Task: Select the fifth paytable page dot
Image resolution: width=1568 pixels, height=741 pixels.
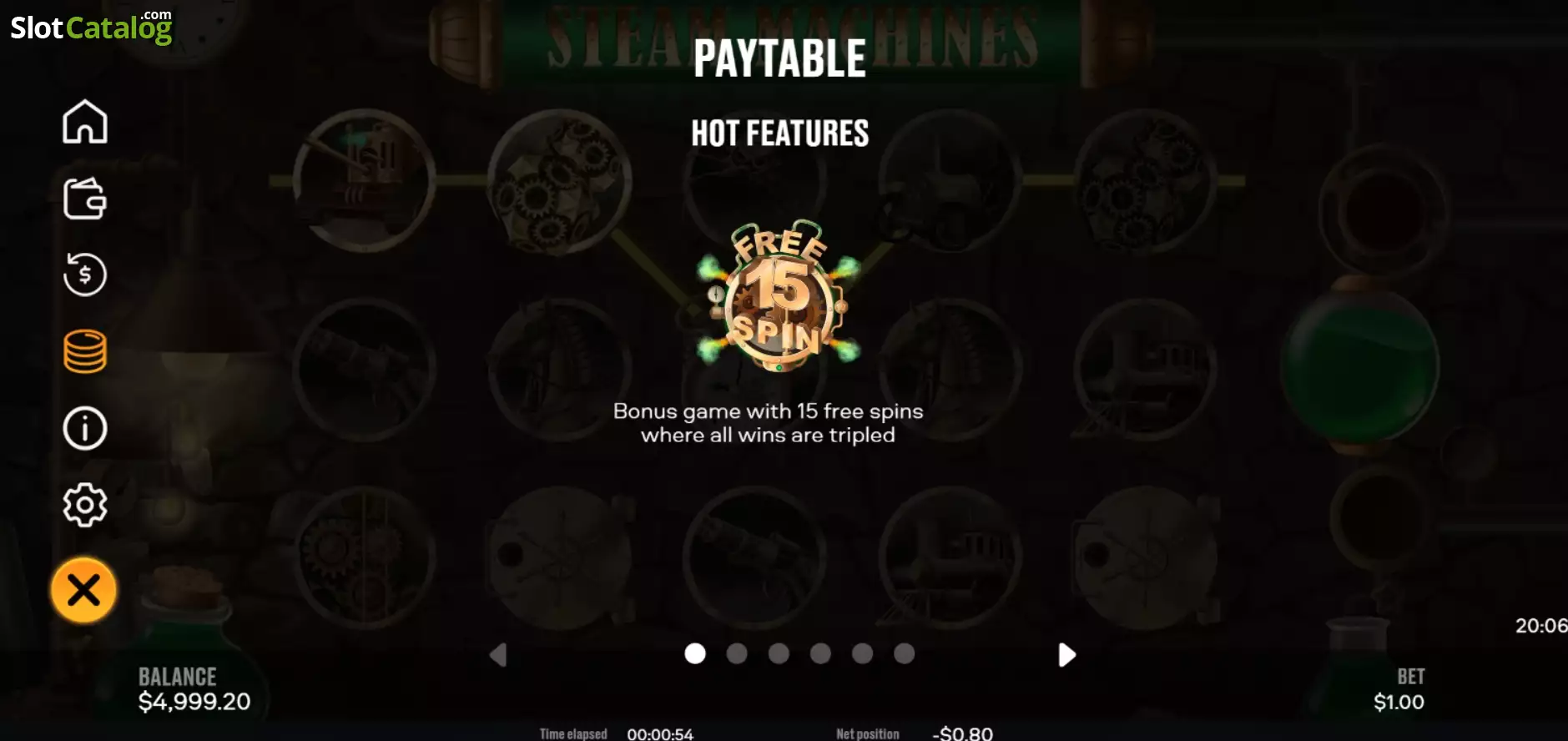Action: [x=863, y=653]
